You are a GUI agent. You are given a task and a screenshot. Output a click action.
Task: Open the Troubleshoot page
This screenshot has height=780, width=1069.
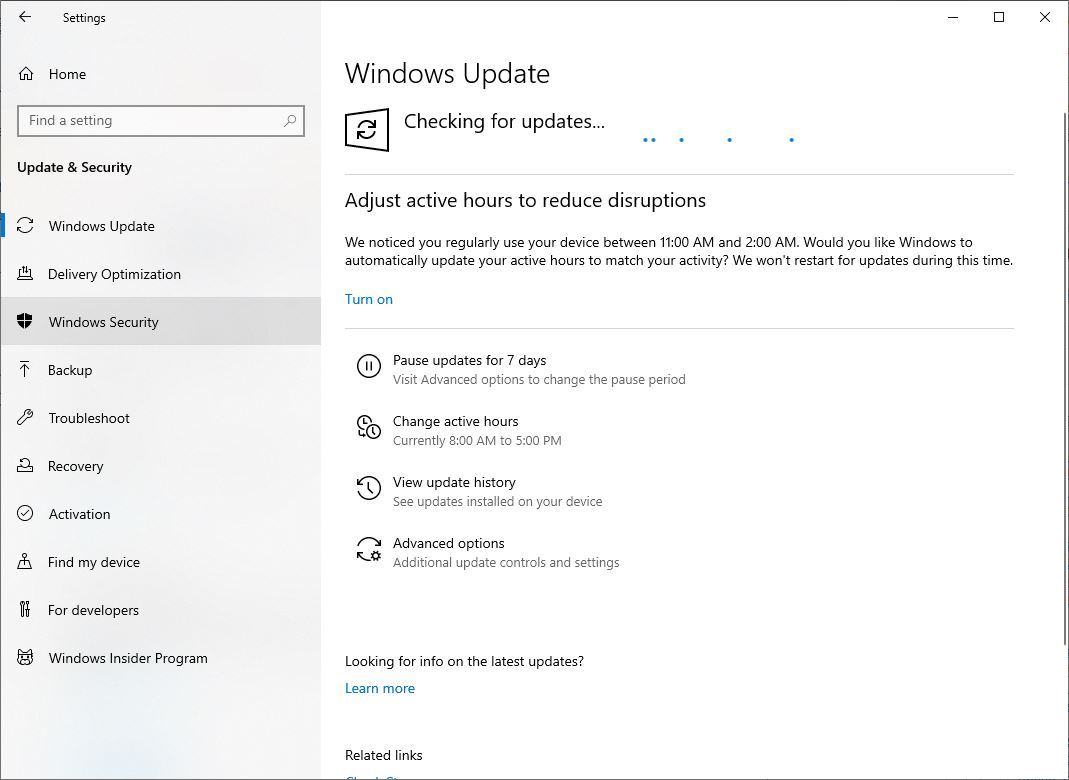coord(161,418)
